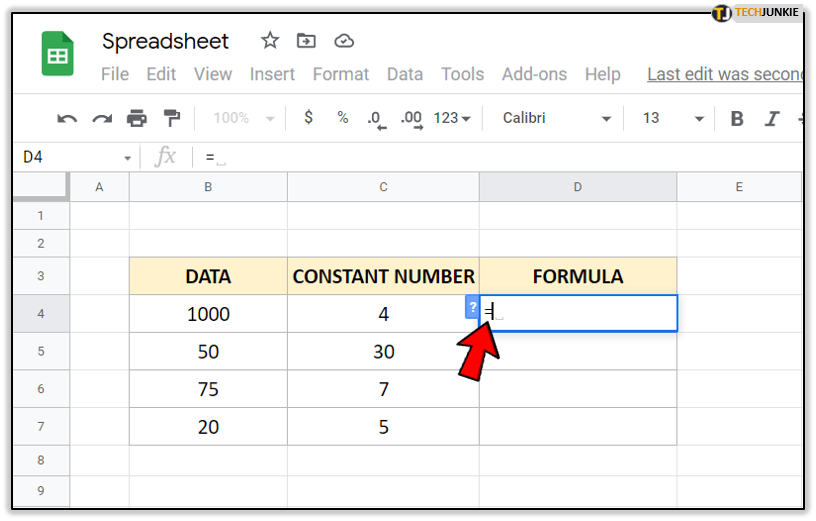The height and width of the screenshot is (521, 816).
Task: Open the Data menu
Action: pyautogui.click(x=405, y=74)
